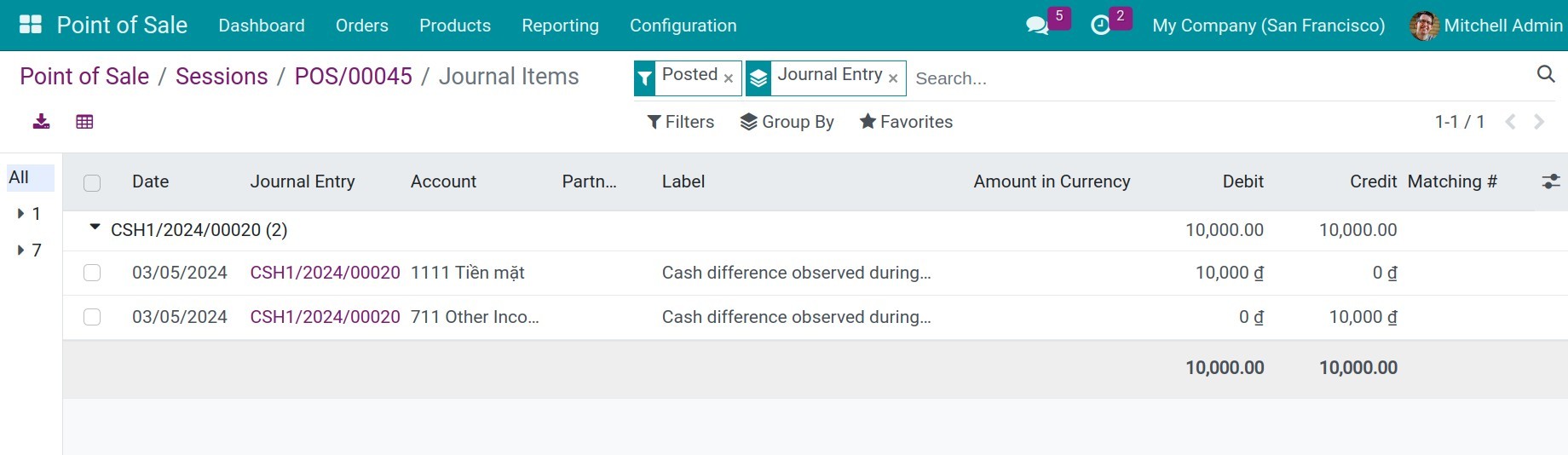Screen dimensions: 1568x455
Task: Tick checkbox for 1111 Tiền mặt row
Action: tap(92, 273)
